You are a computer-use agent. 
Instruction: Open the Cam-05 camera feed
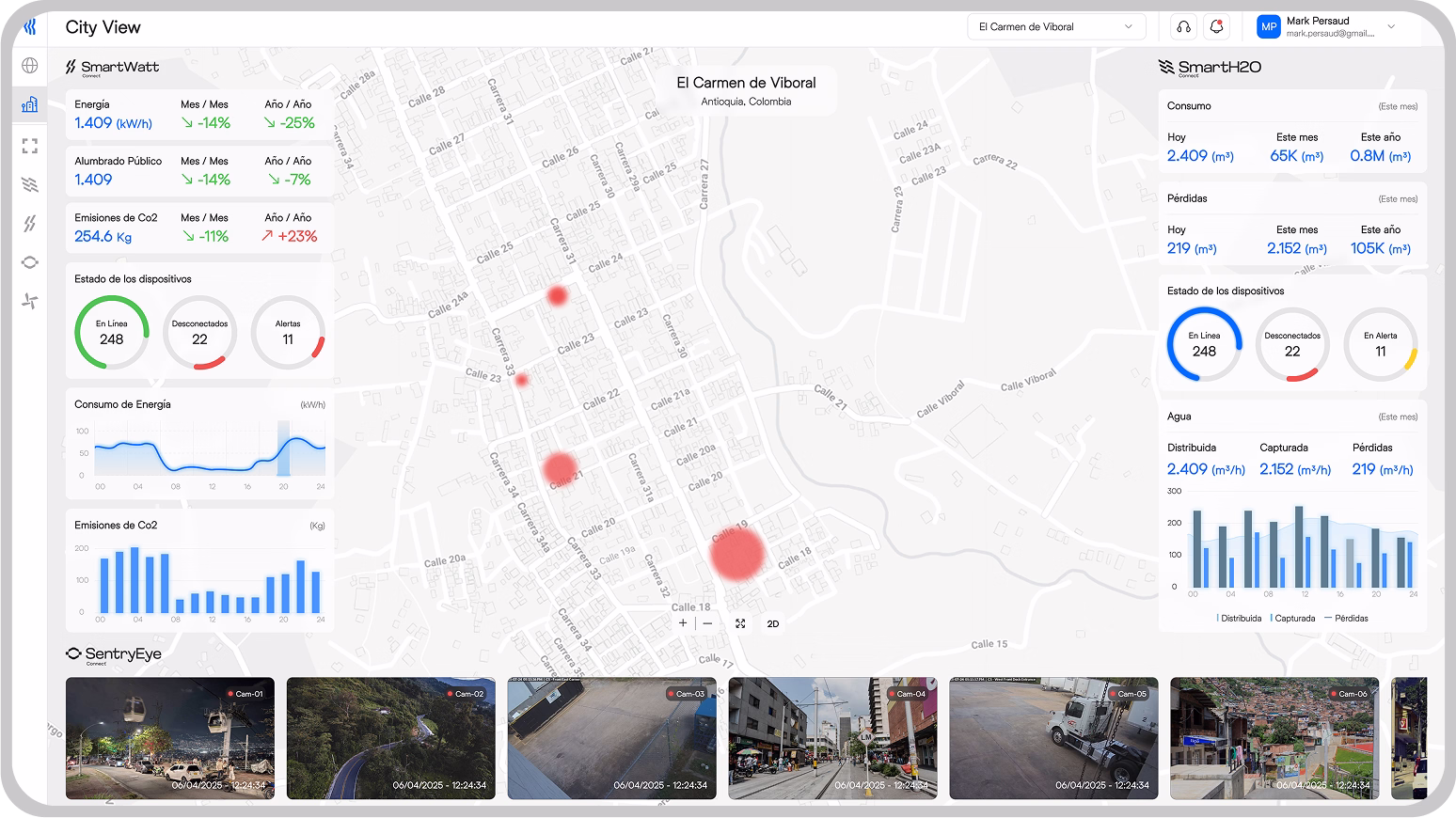pyautogui.click(x=1053, y=738)
